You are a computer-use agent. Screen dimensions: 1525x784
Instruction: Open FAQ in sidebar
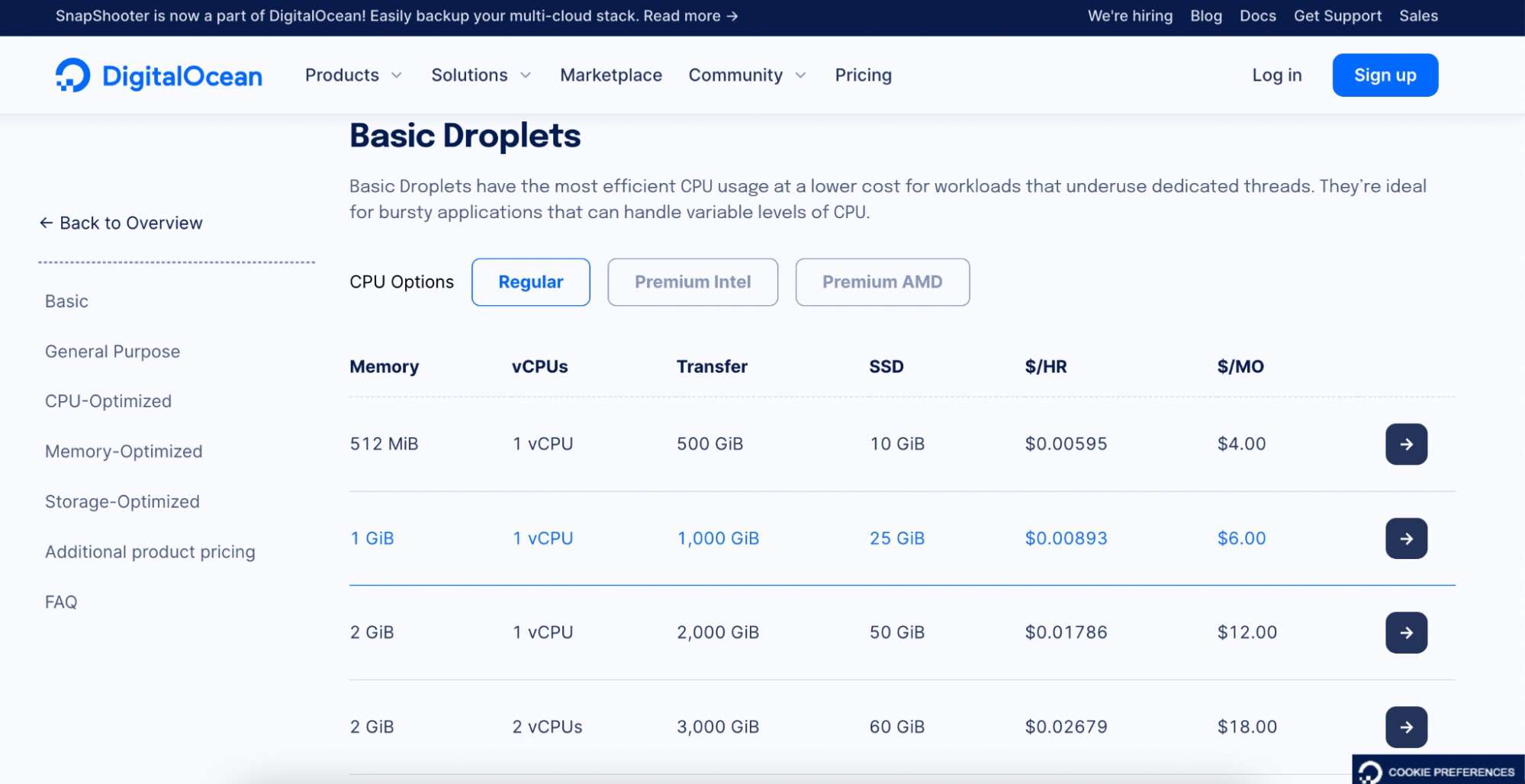tap(61, 602)
